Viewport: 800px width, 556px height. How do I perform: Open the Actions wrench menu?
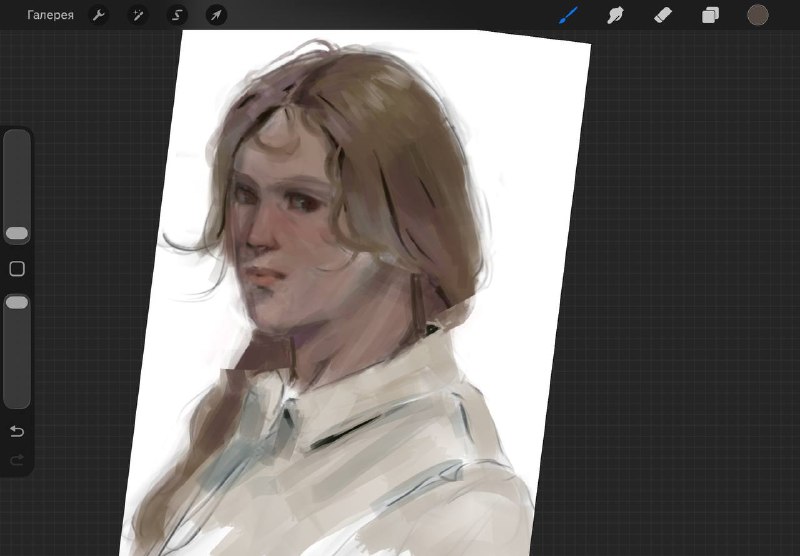[x=98, y=15]
